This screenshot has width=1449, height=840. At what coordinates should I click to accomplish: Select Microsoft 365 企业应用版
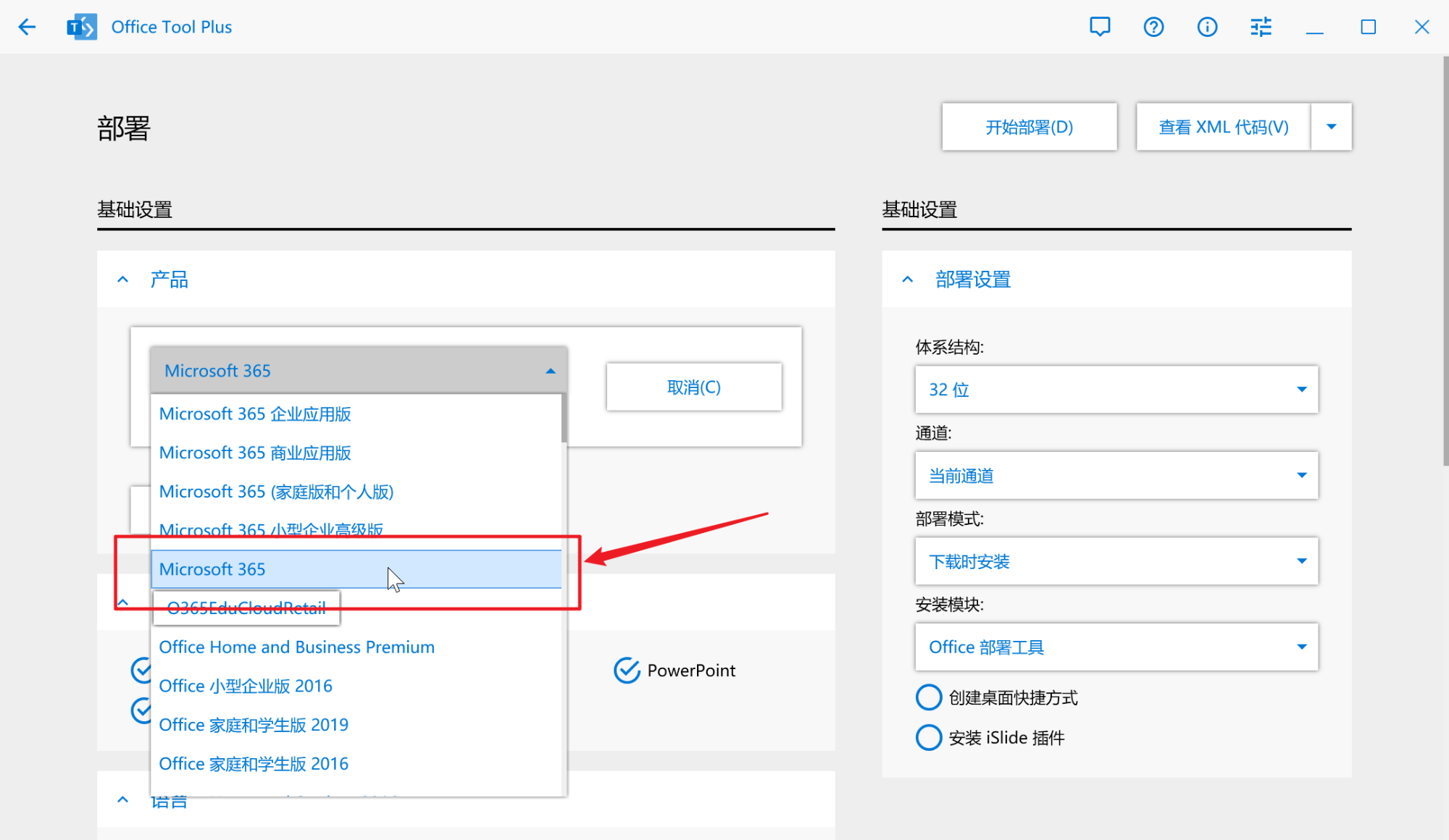356,414
